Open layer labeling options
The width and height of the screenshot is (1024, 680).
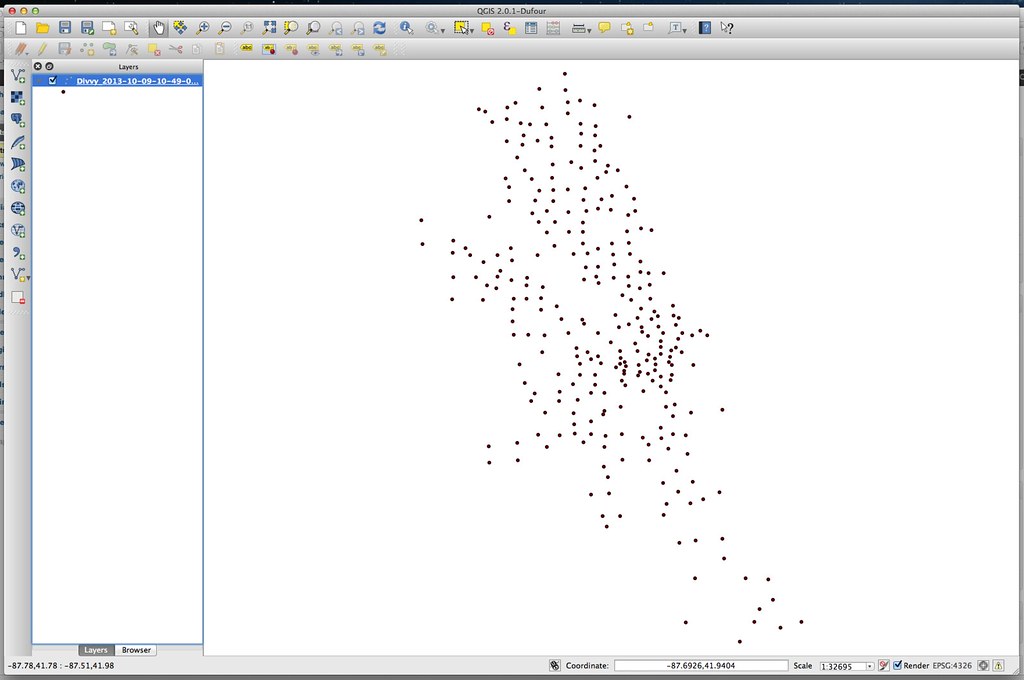click(x=246, y=48)
